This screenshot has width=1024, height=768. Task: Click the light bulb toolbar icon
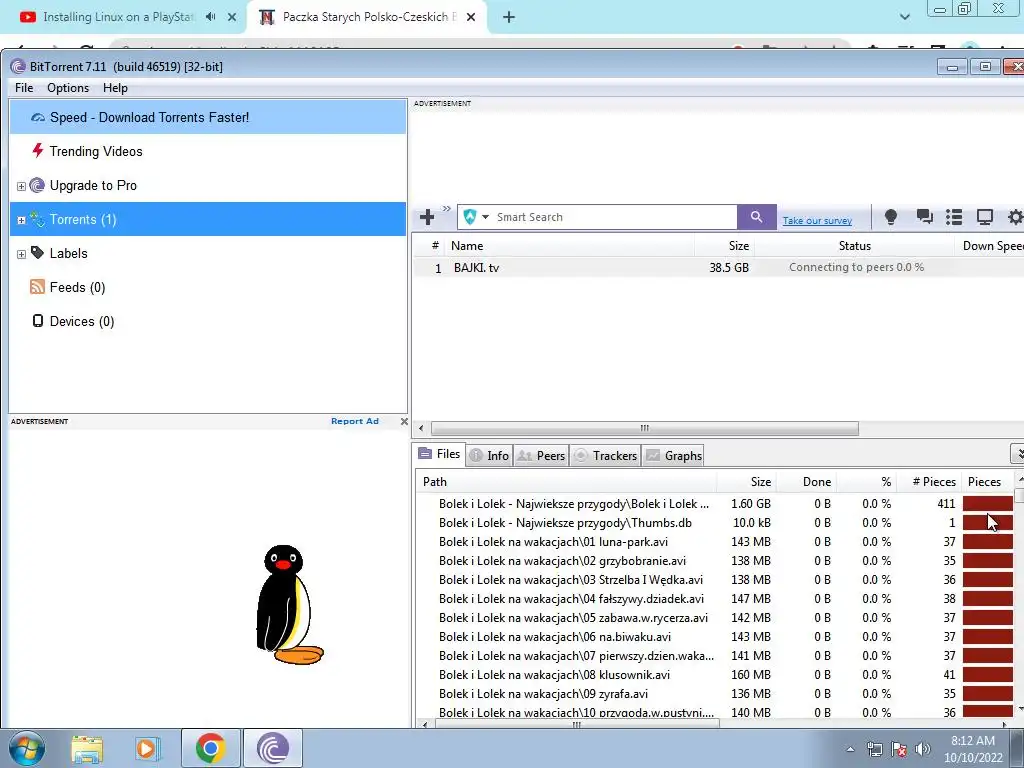(890, 217)
